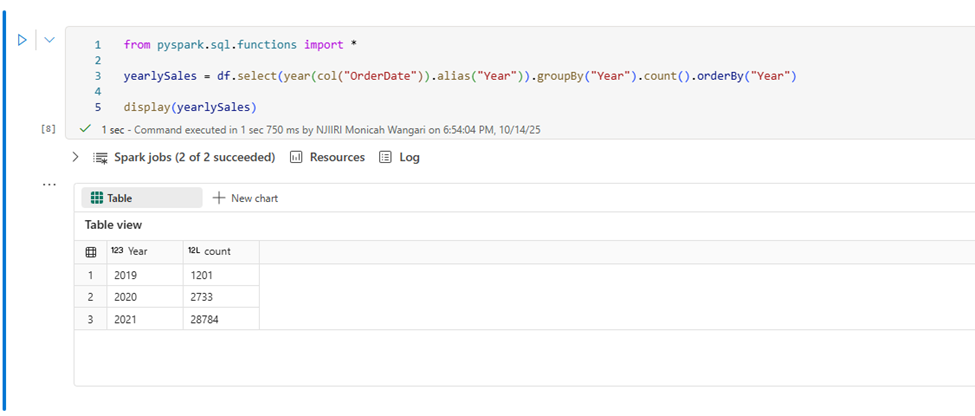Expand the Spark jobs section
Screen dimensions: 975x416
[x=75, y=157]
